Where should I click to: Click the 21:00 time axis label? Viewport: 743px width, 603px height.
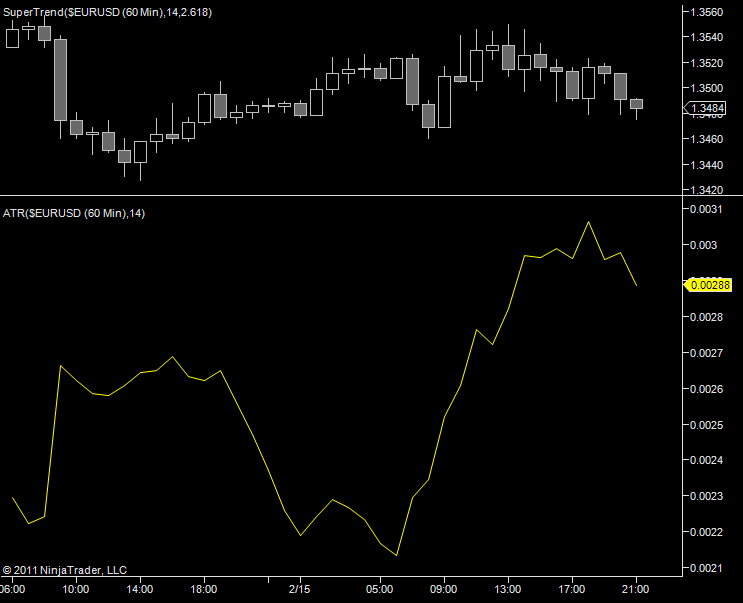[635, 589]
